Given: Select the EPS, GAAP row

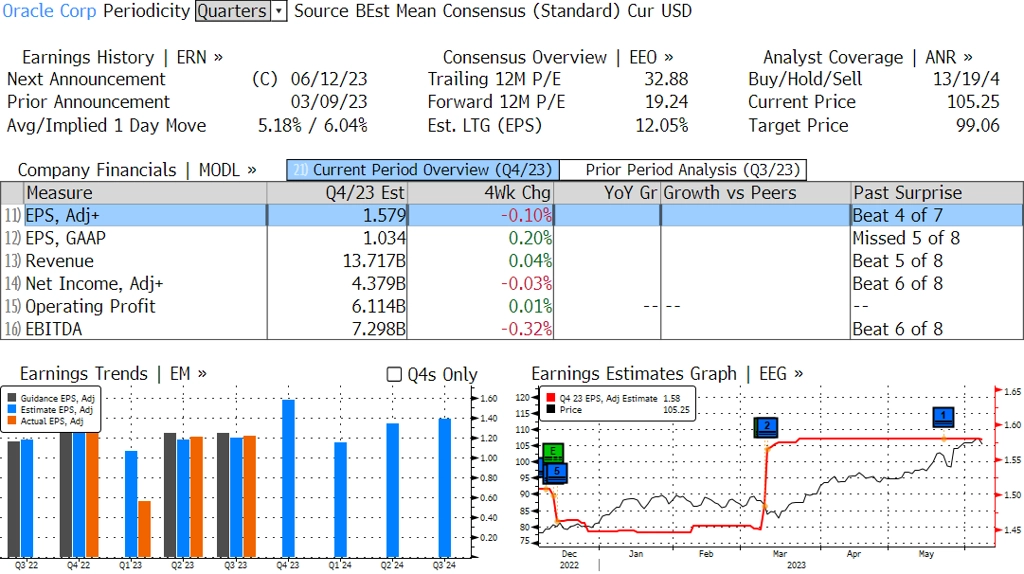Looking at the screenshot, I should (512, 238).
